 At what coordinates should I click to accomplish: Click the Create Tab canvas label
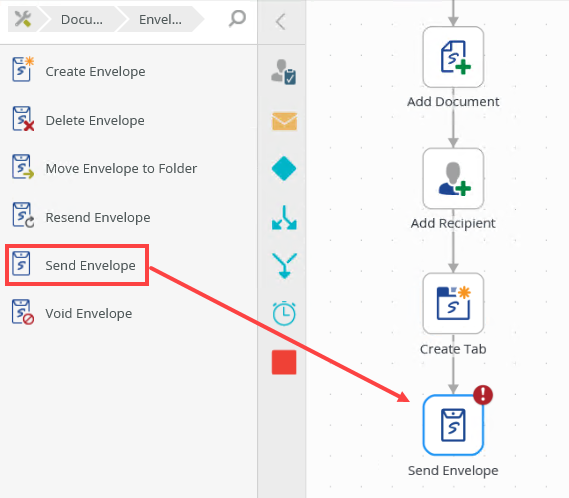click(x=453, y=349)
